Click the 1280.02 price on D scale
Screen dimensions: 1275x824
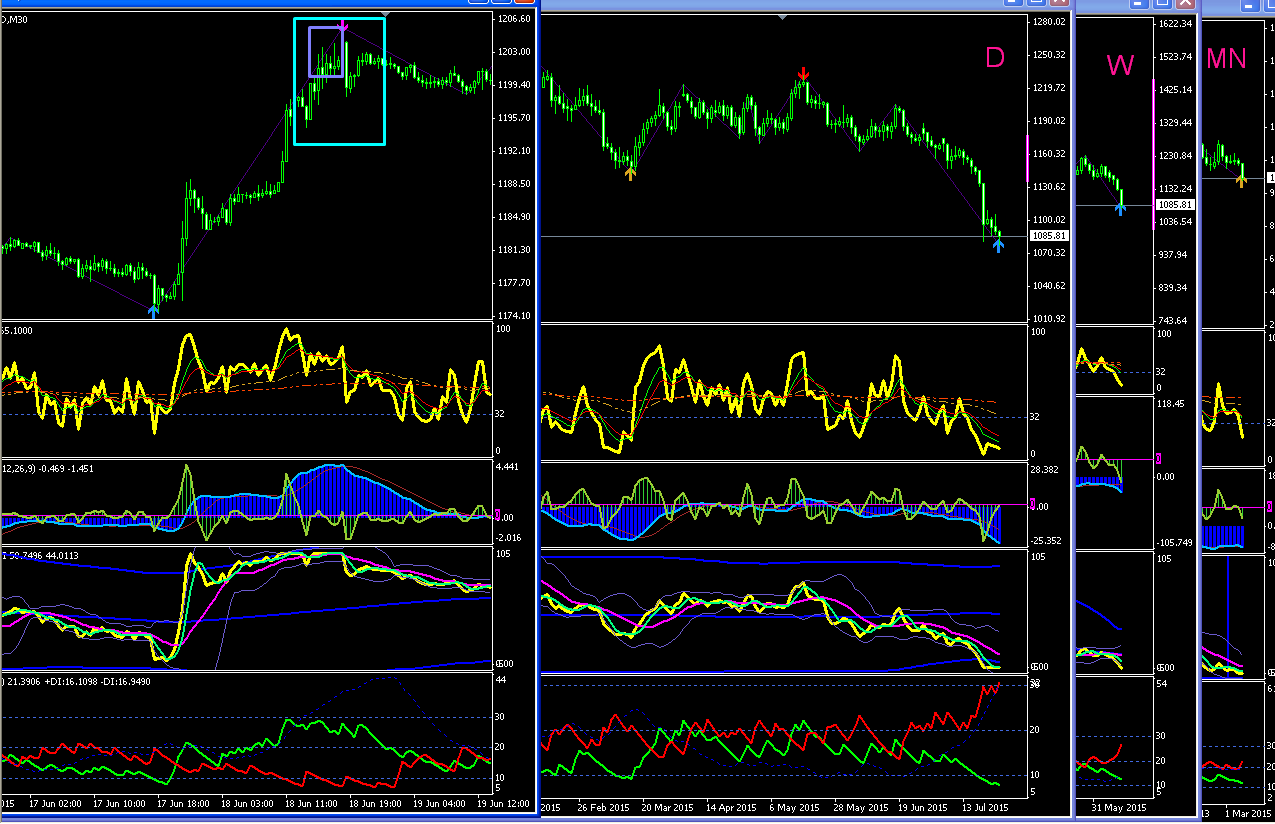point(1048,21)
